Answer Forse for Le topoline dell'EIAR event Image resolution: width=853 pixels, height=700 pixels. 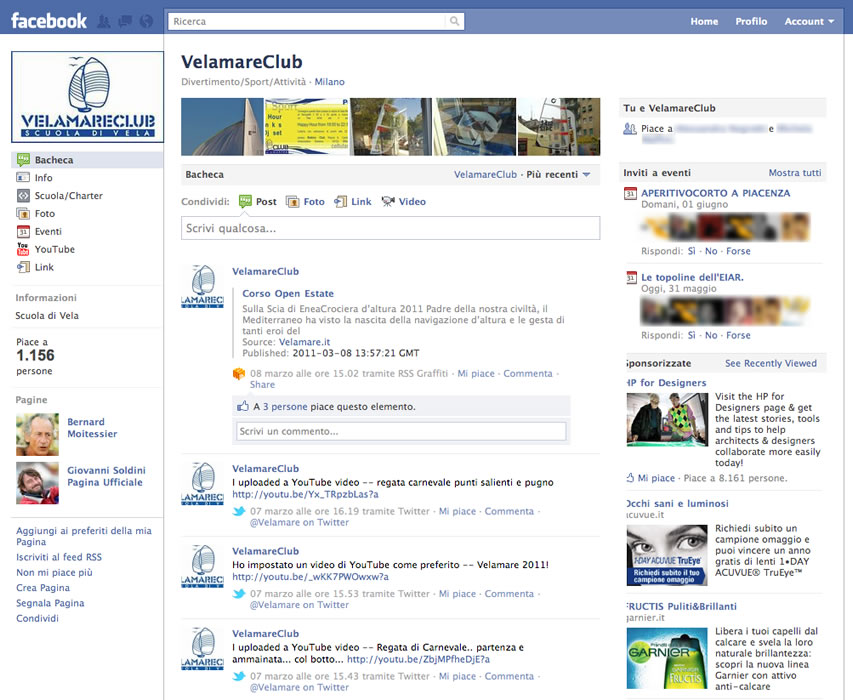coord(738,335)
